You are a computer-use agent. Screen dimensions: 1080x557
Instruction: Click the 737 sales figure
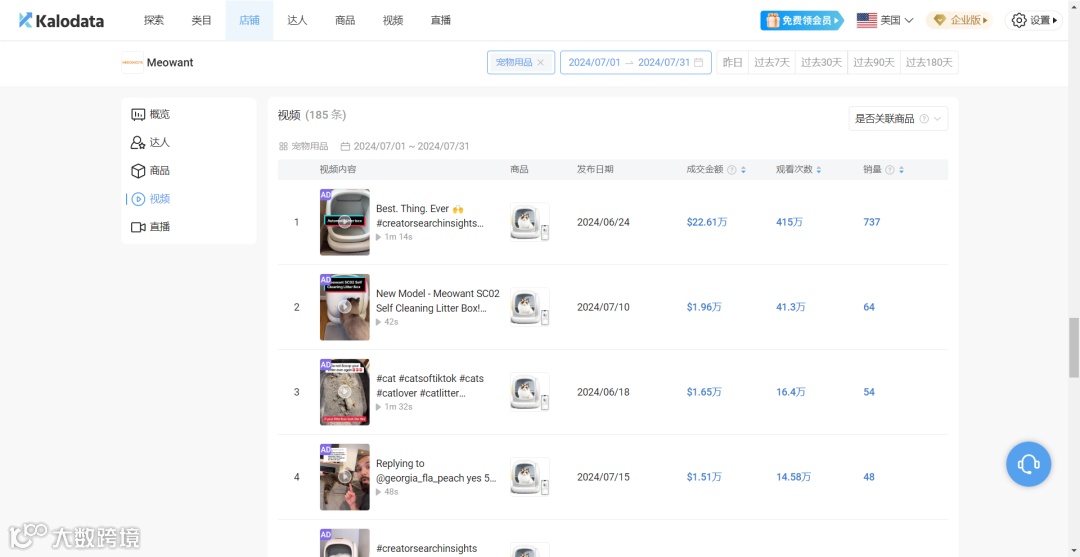(872, 222)
